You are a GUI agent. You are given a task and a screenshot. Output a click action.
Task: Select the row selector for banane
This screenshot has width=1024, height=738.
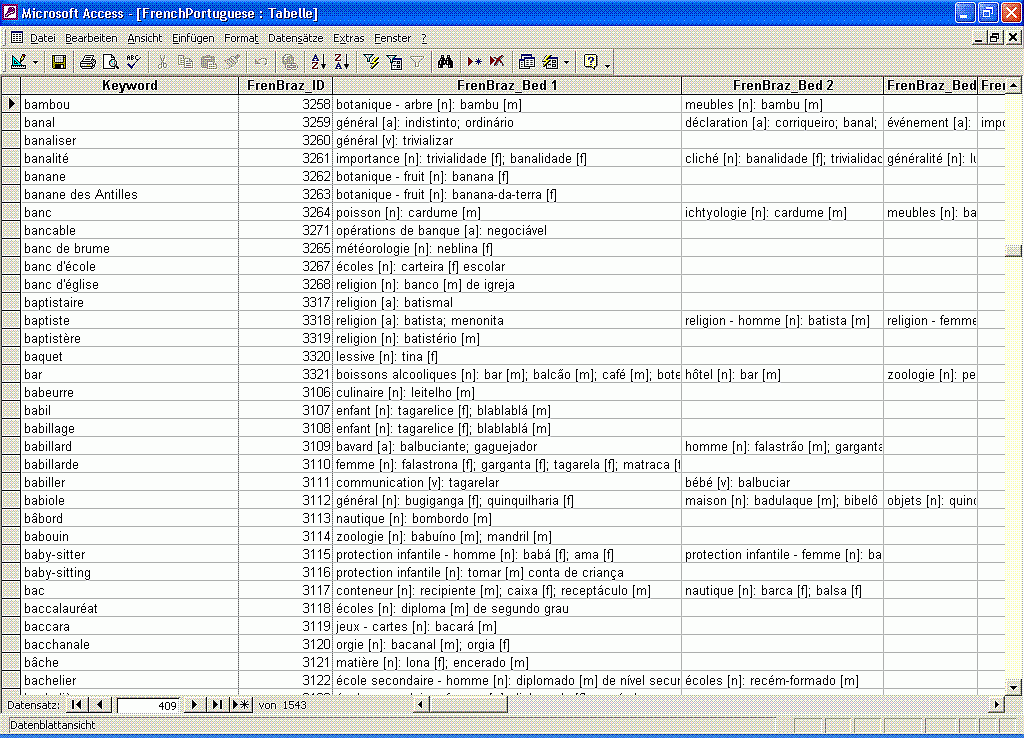(x=12, y=177)
